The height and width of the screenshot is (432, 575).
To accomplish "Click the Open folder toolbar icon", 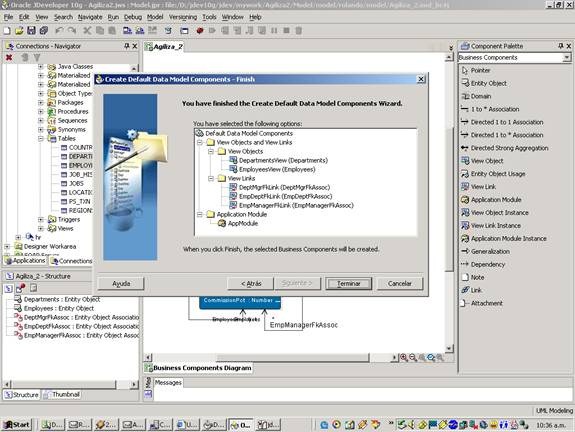I will (x=19, y=30).
